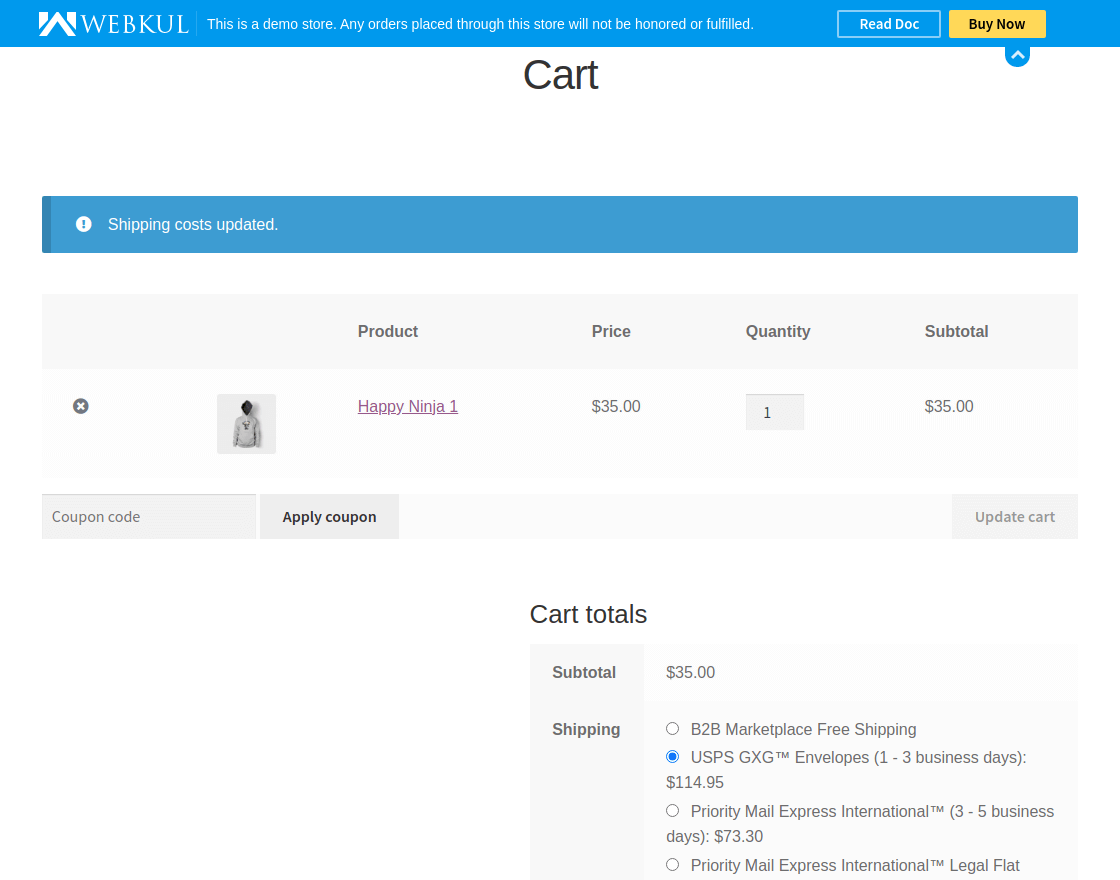Click the Update cart button
Image resolution: width=1120 pixels, height=880 pixels.
point(1015,516)
